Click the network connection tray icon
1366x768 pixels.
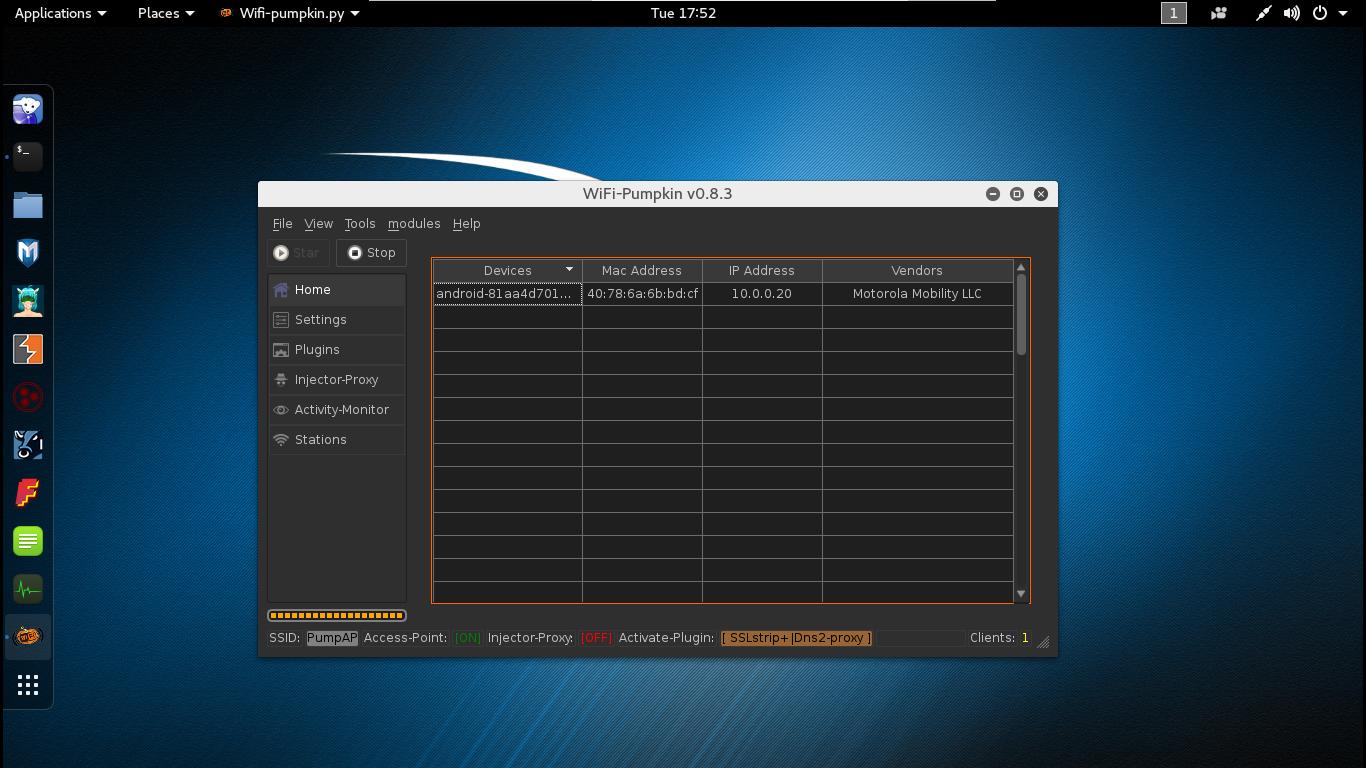coord(1264,13)
